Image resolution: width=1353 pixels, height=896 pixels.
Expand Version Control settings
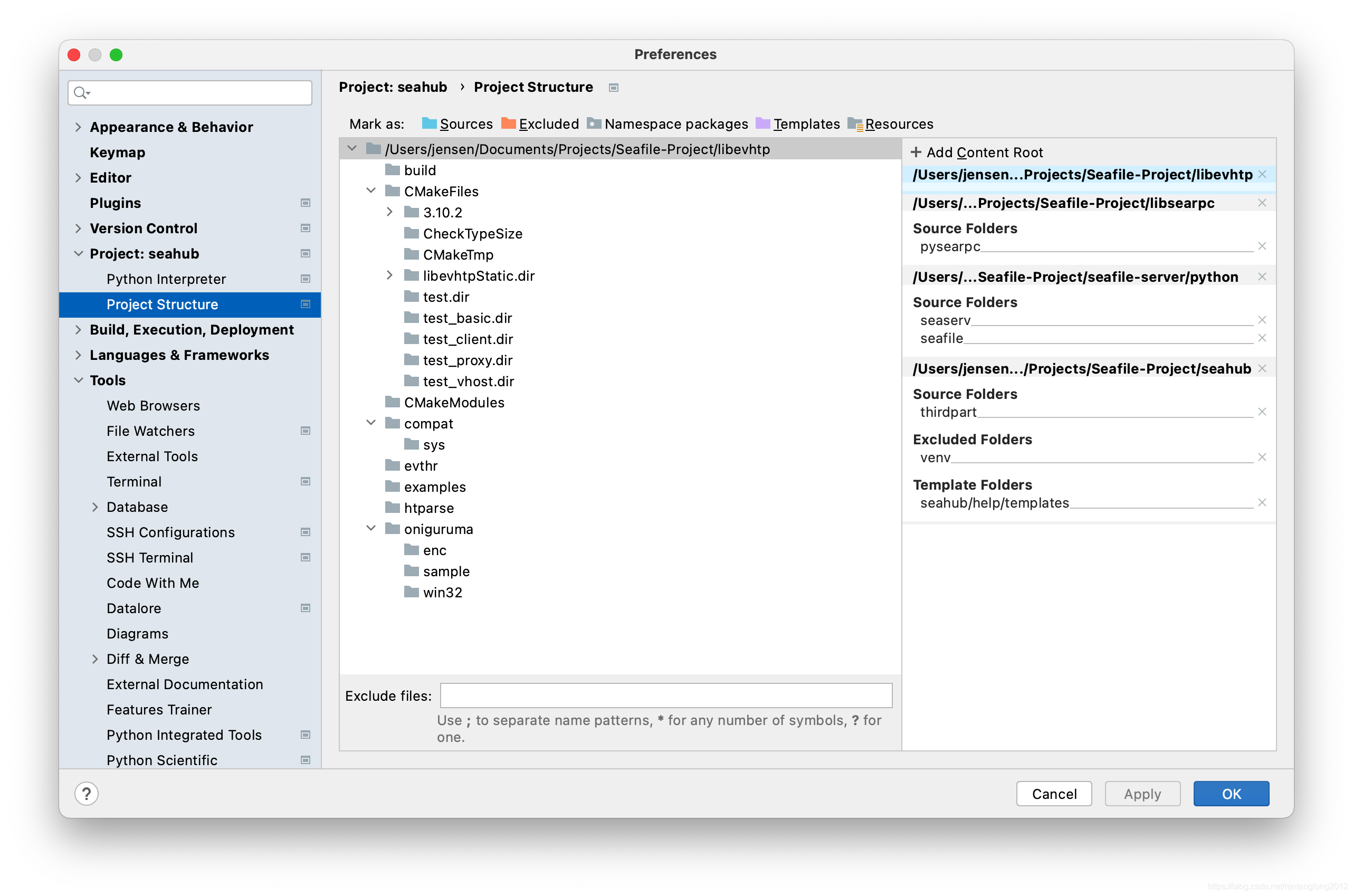tap(78, 228)
